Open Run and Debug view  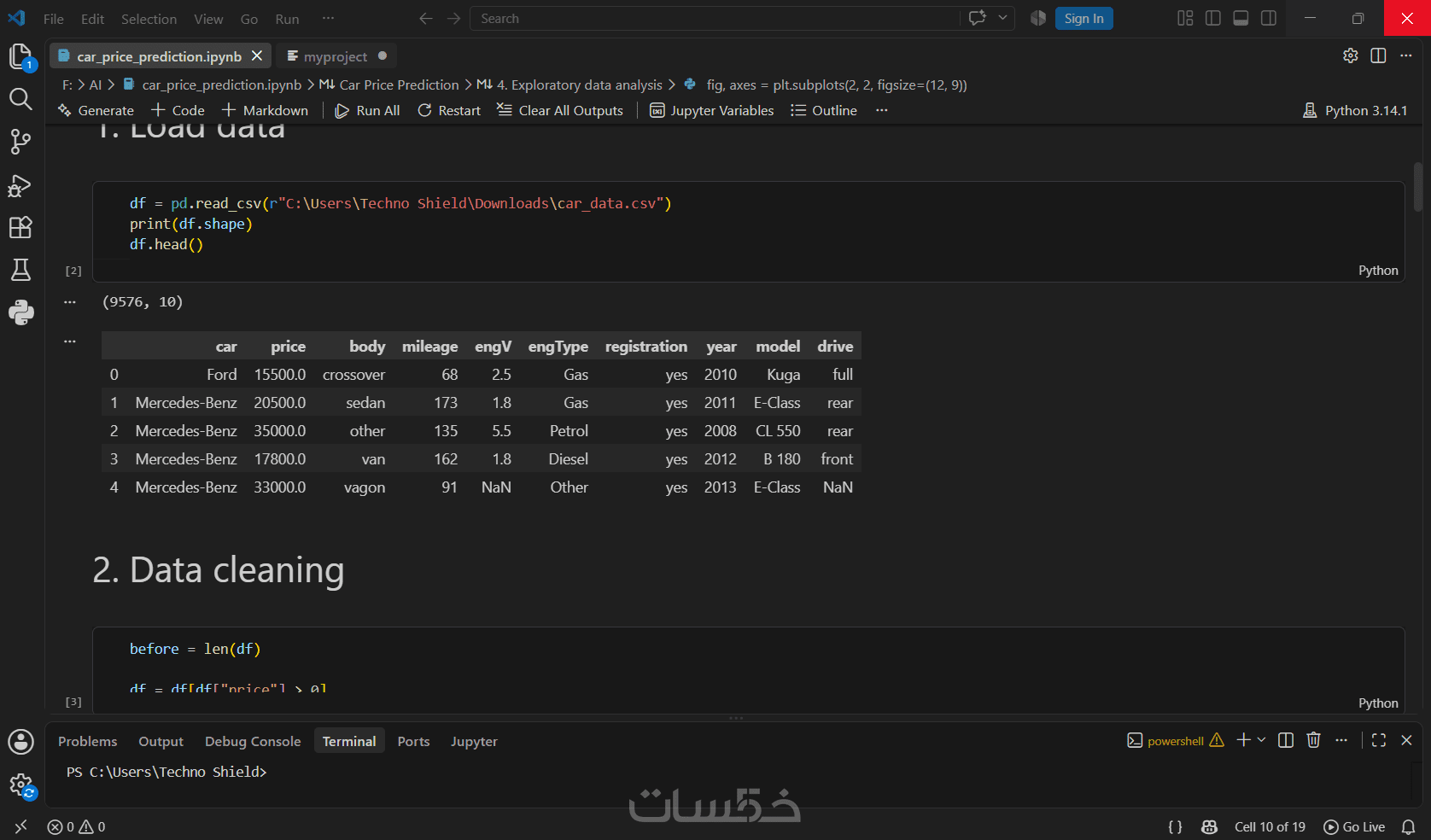click(x=20, y=185)
